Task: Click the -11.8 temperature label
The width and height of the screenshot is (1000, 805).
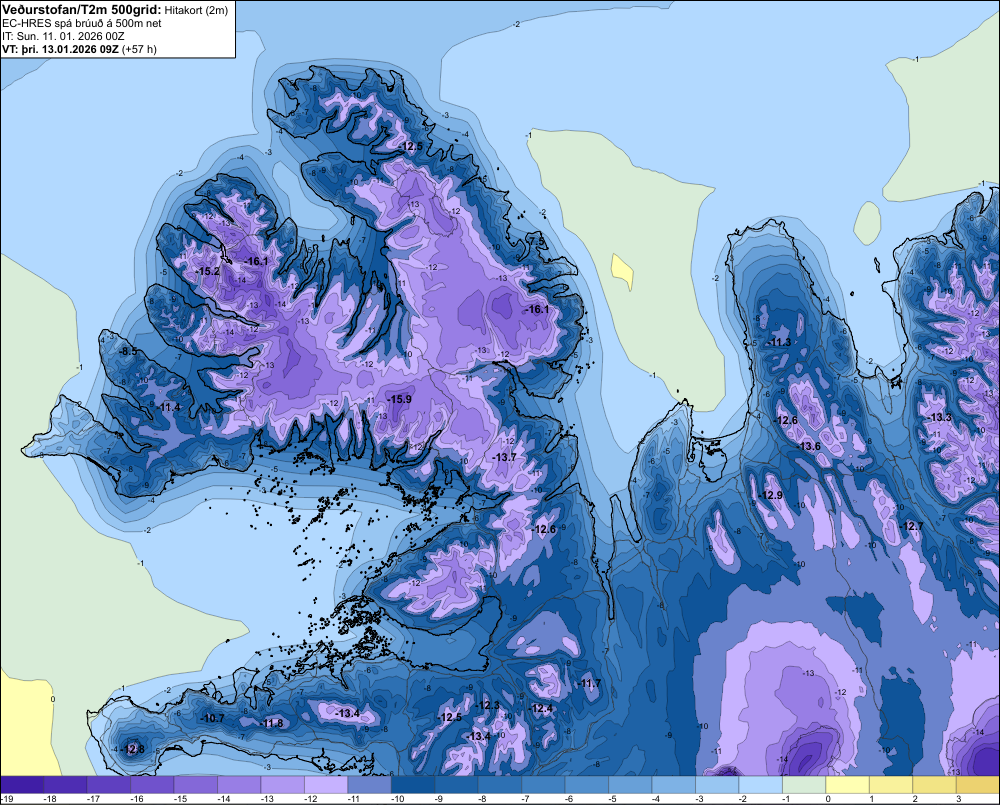Action: 271,723
